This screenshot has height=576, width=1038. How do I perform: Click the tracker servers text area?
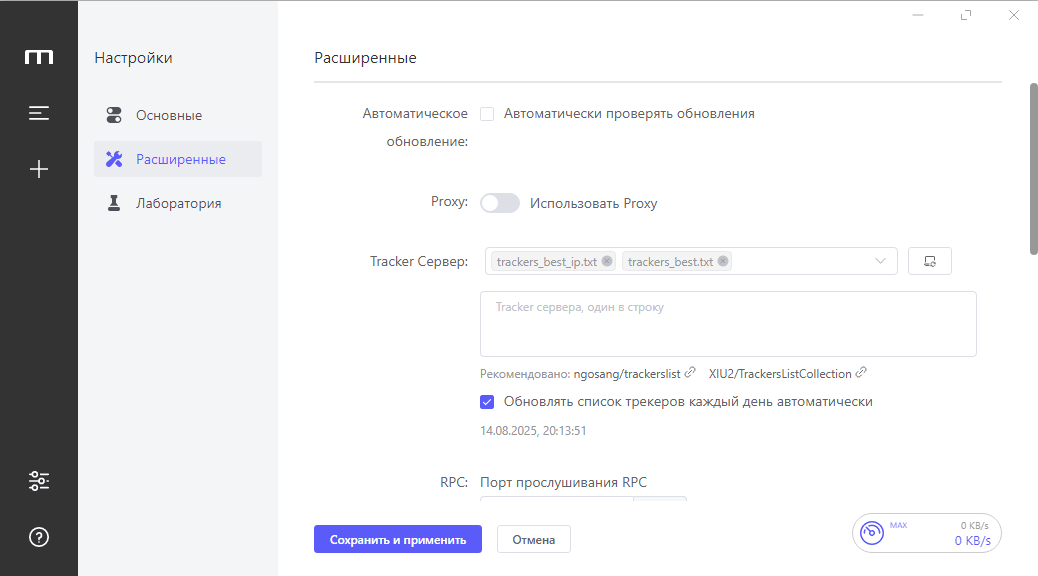click(728, 324)
